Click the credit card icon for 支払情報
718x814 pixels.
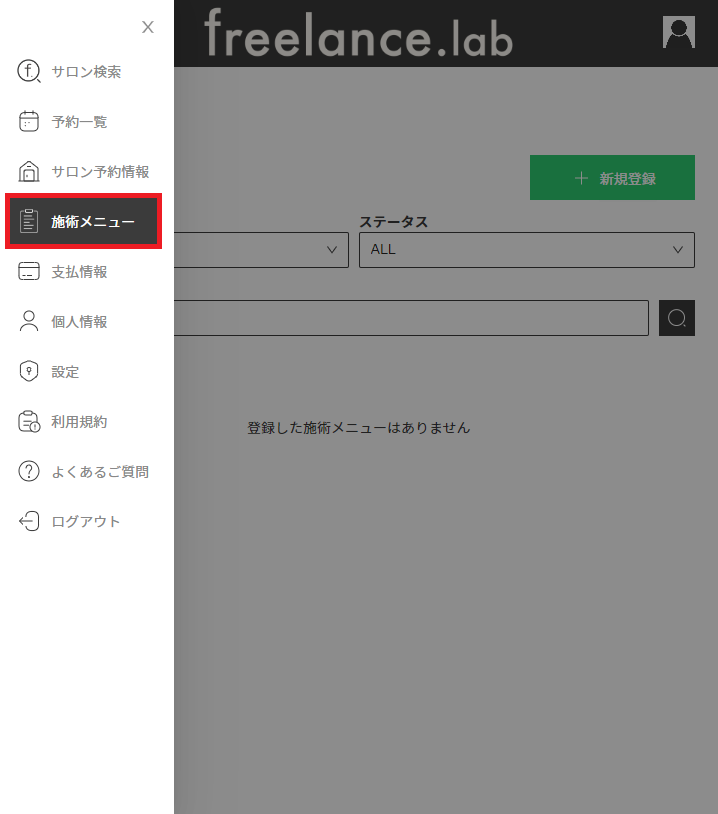(29, 272)
